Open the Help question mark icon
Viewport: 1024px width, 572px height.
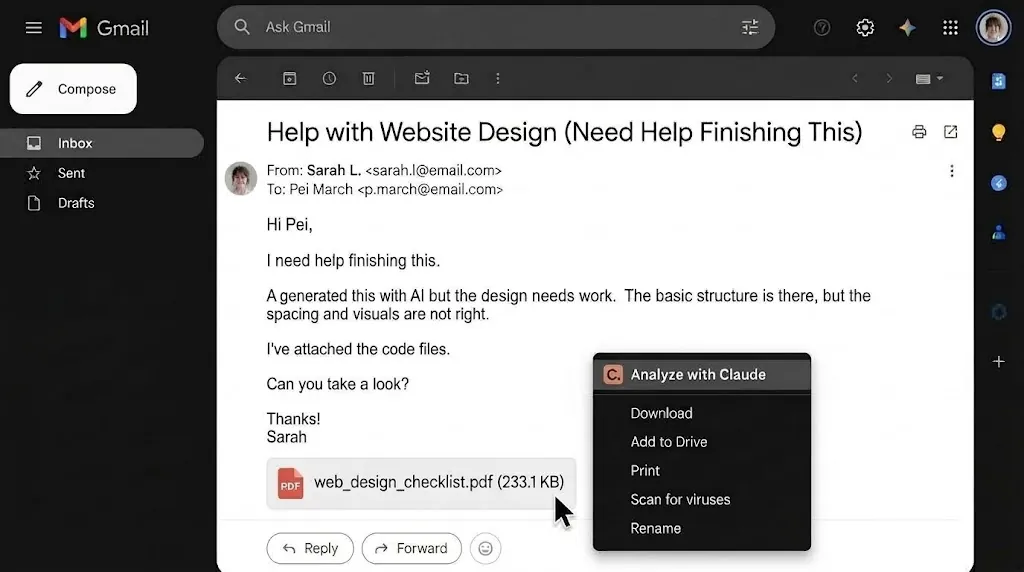[x=822, y=27]
